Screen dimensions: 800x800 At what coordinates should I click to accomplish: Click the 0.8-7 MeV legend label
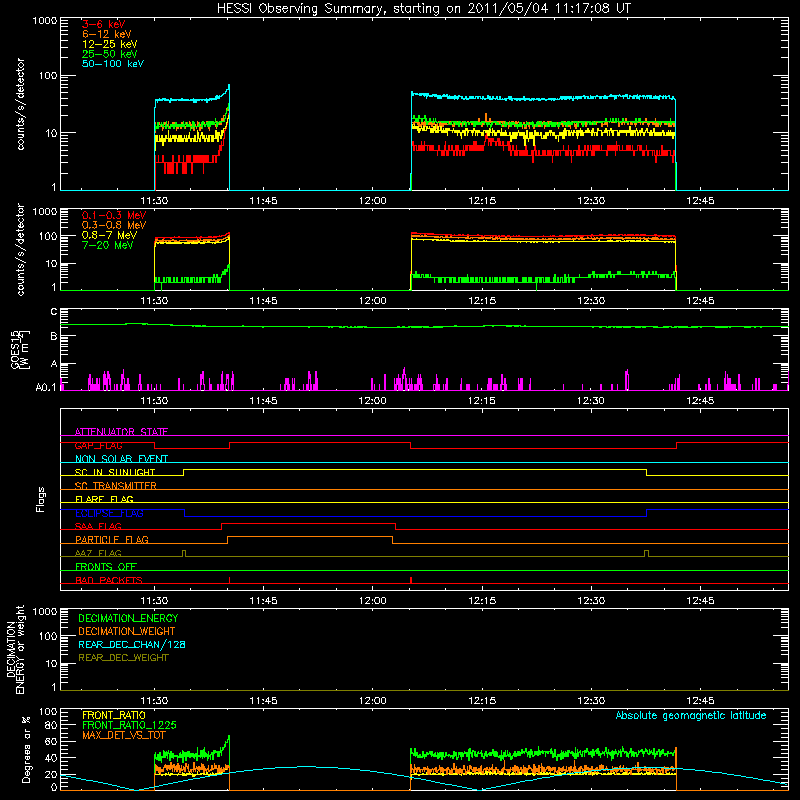coord(109,235)
